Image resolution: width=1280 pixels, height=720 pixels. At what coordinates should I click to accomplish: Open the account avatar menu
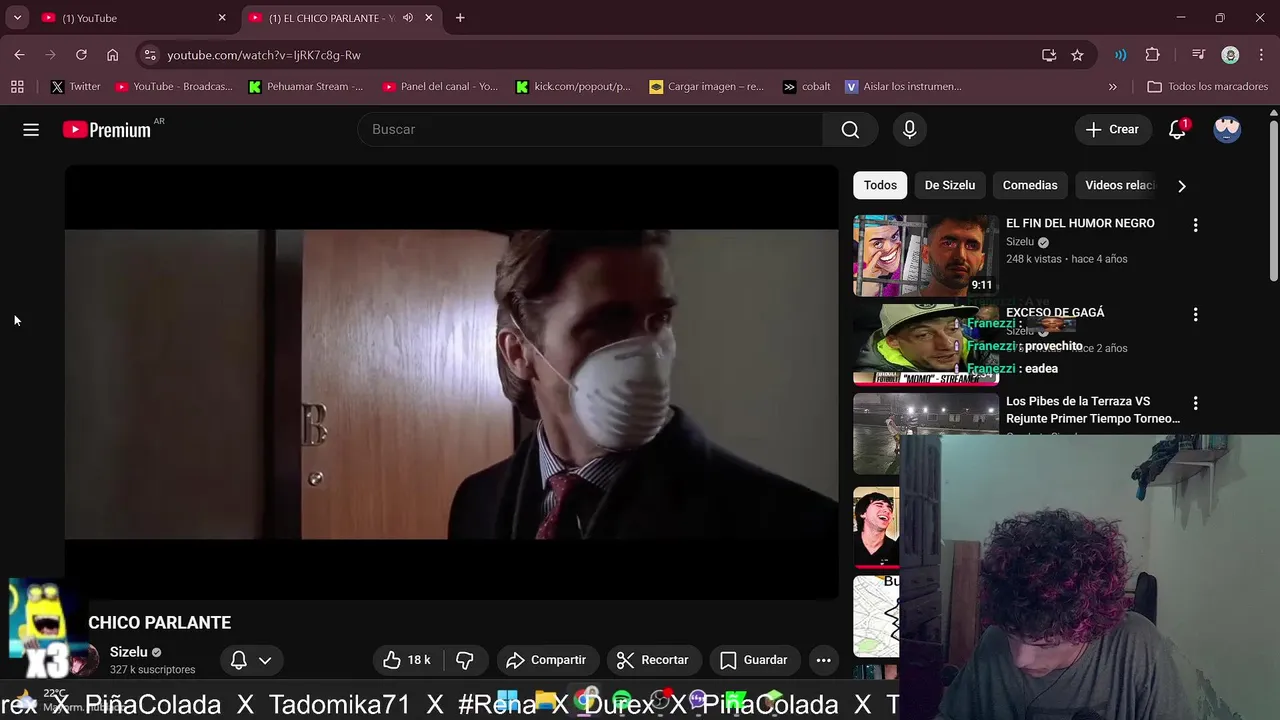tap(1227, 129)
